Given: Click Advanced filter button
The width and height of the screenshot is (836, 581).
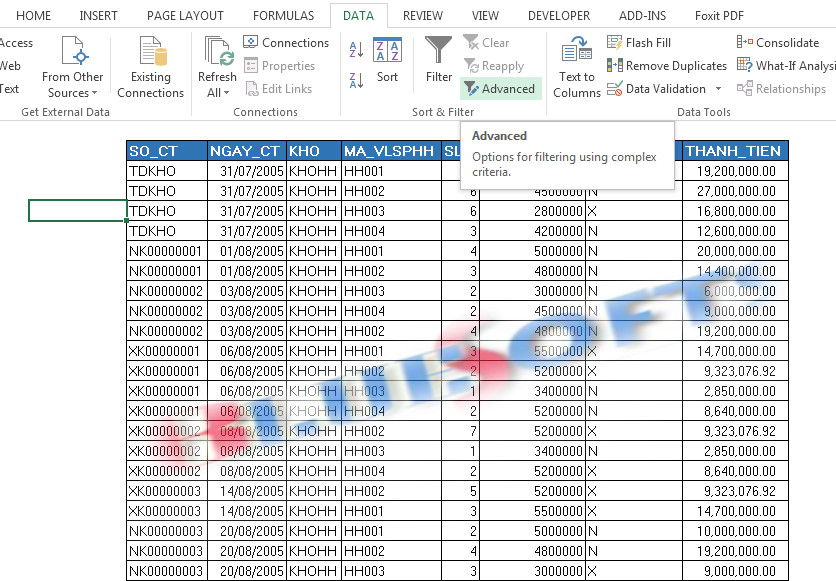Looking at the screenshot, I should pos(499,89).
